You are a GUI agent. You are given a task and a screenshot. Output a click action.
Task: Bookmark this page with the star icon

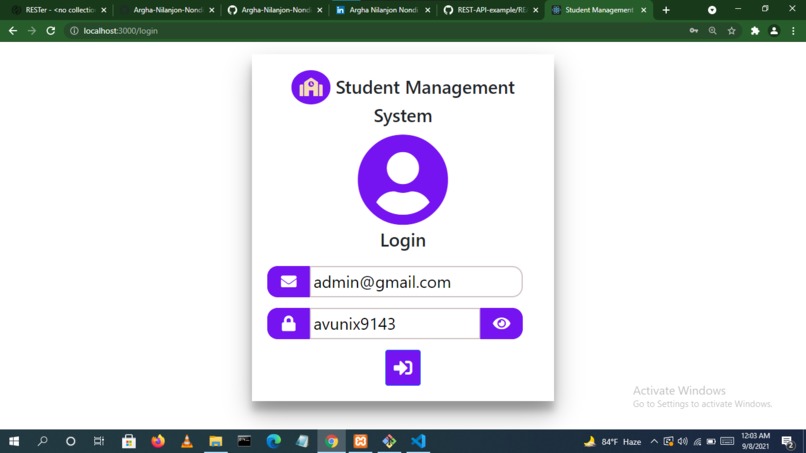click(x=731, y=31)
